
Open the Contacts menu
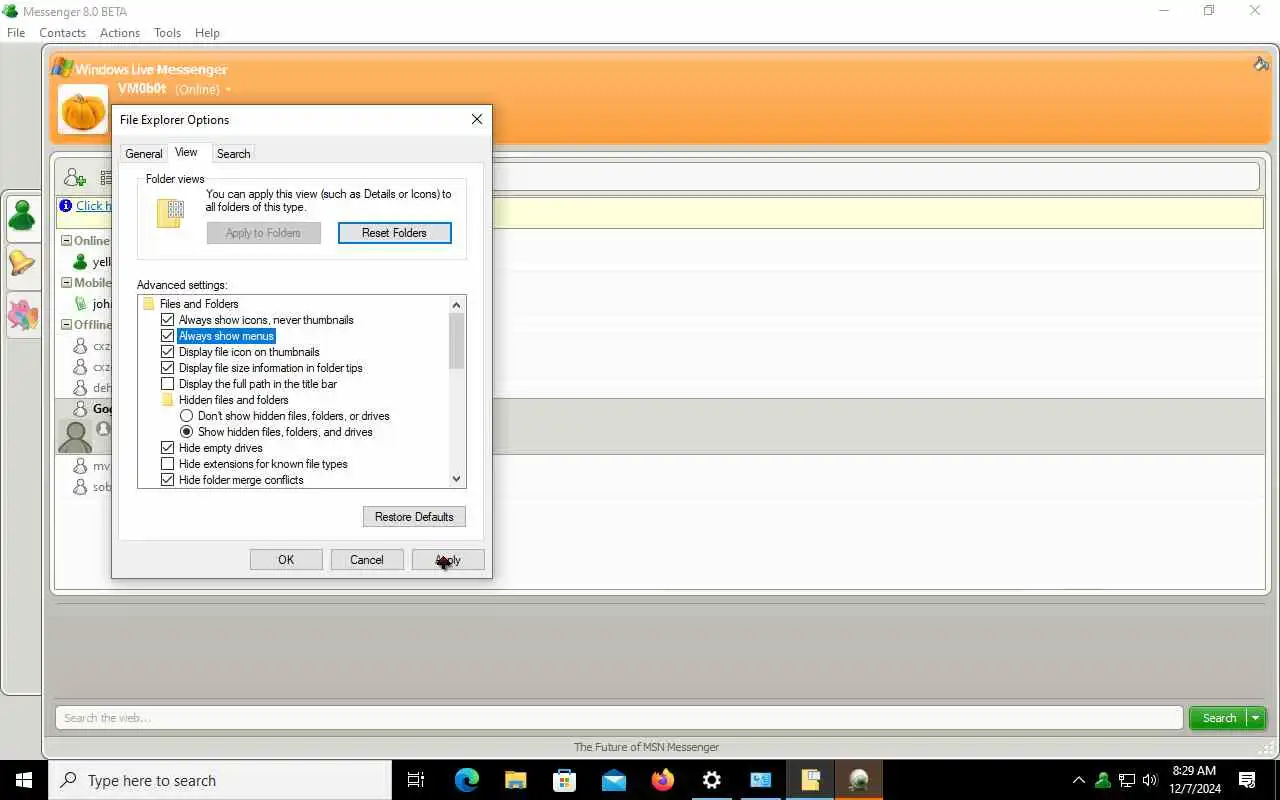click(x=63, y=33)
